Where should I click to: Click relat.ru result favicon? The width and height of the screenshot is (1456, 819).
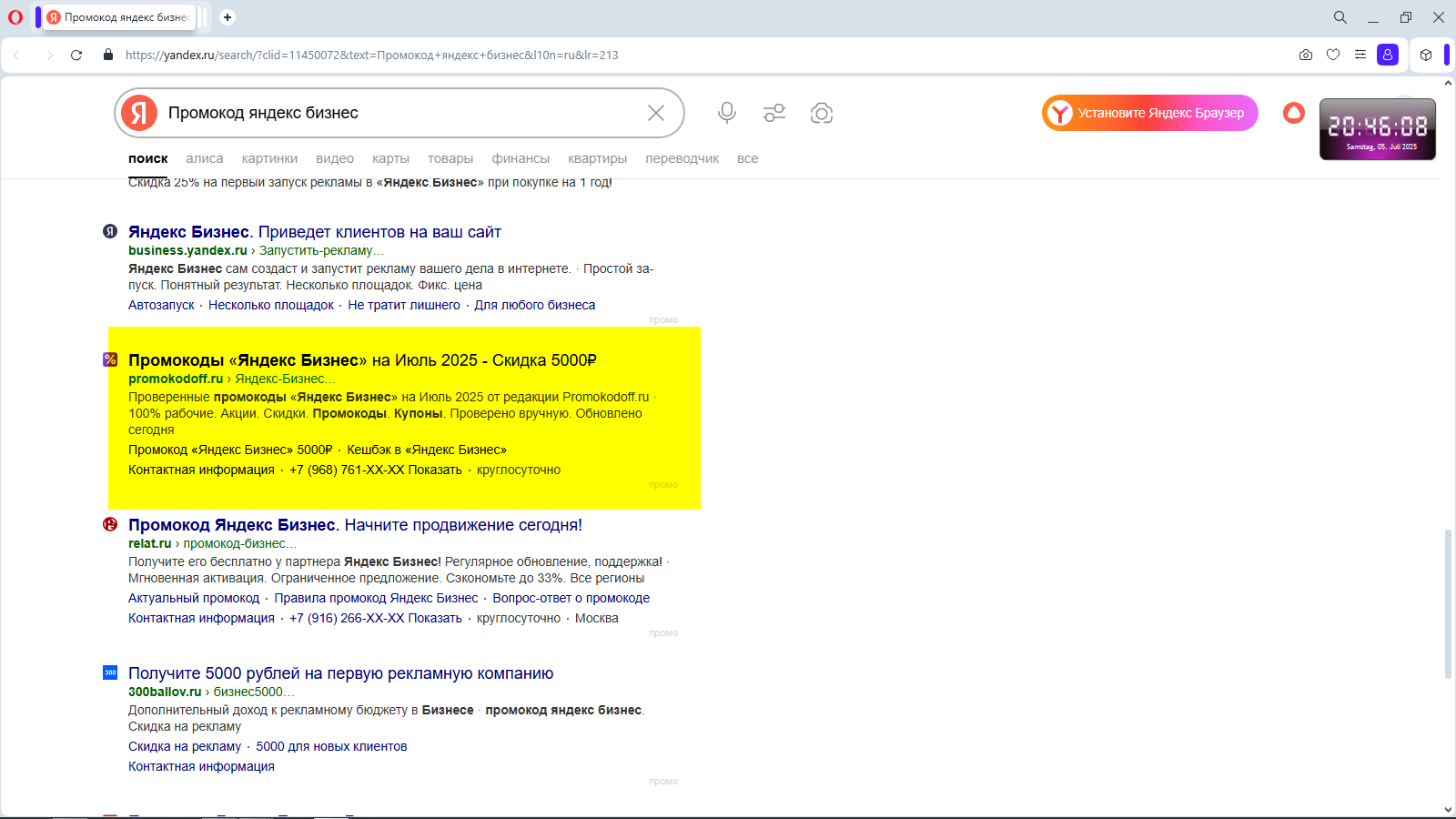click(110, 524)
